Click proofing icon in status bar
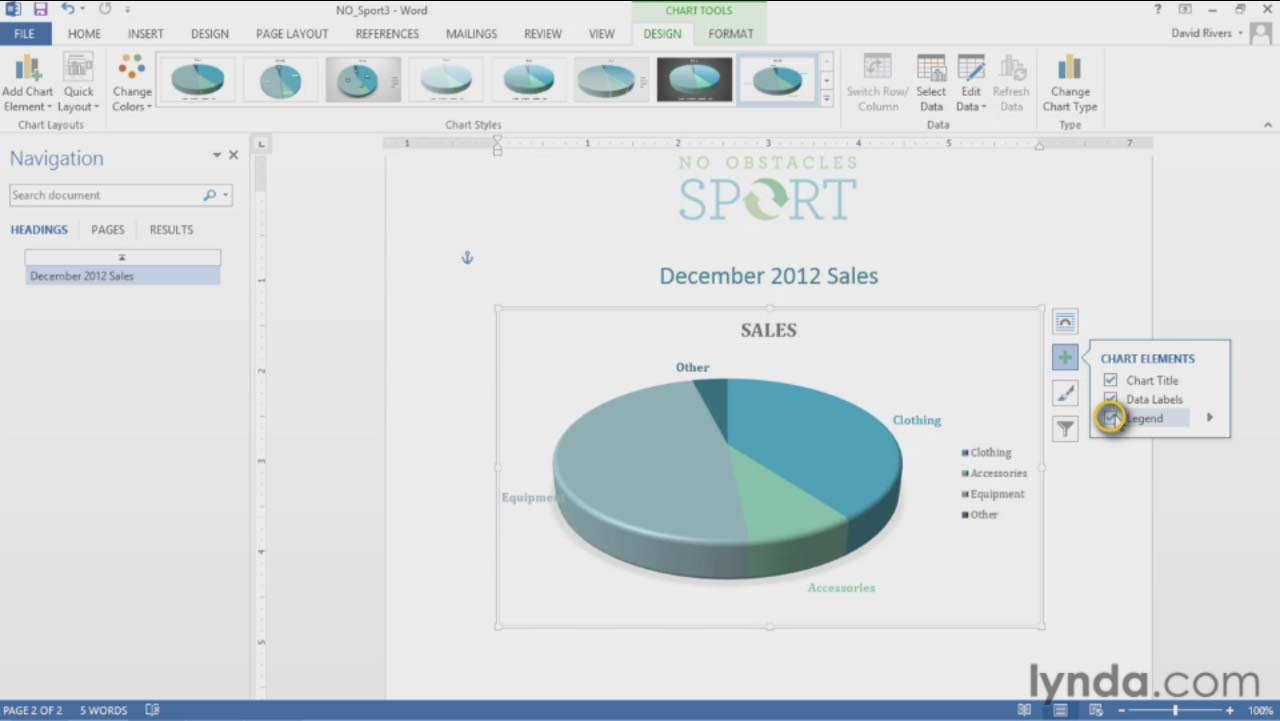1280x721 pixels. click(x=152, y=710)
